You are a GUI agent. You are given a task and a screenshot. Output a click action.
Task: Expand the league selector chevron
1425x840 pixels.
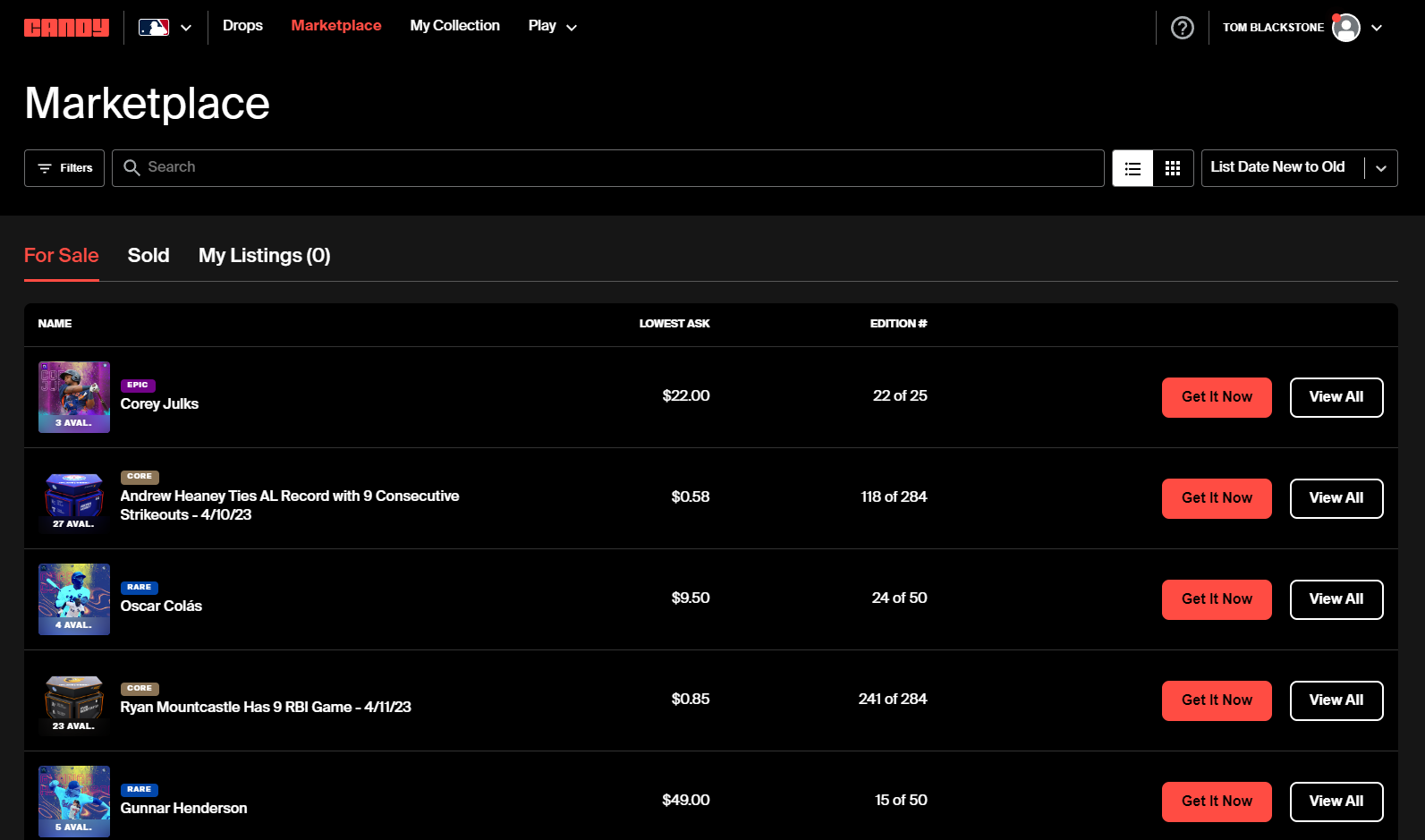tap(186, 28)
